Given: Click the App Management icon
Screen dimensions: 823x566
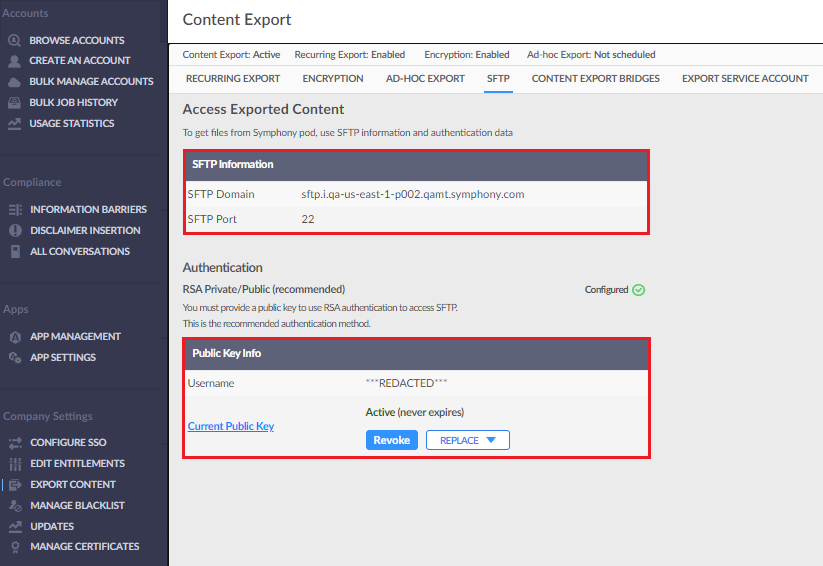Looking at the screenshot, I should pos(15,337).
